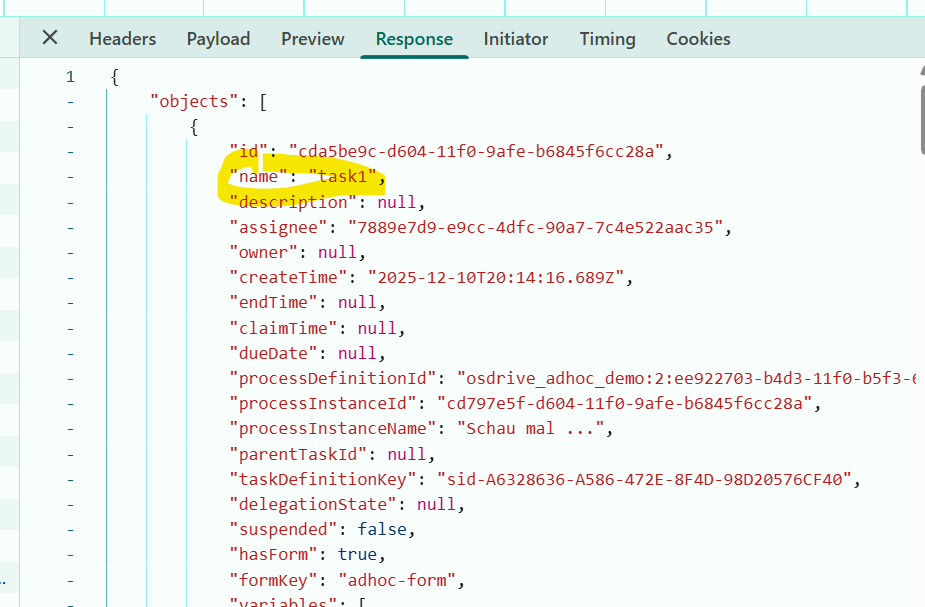Click the "claimTime" key
Image resolution: width=925 pixels, height=607 pixels.
283,328
